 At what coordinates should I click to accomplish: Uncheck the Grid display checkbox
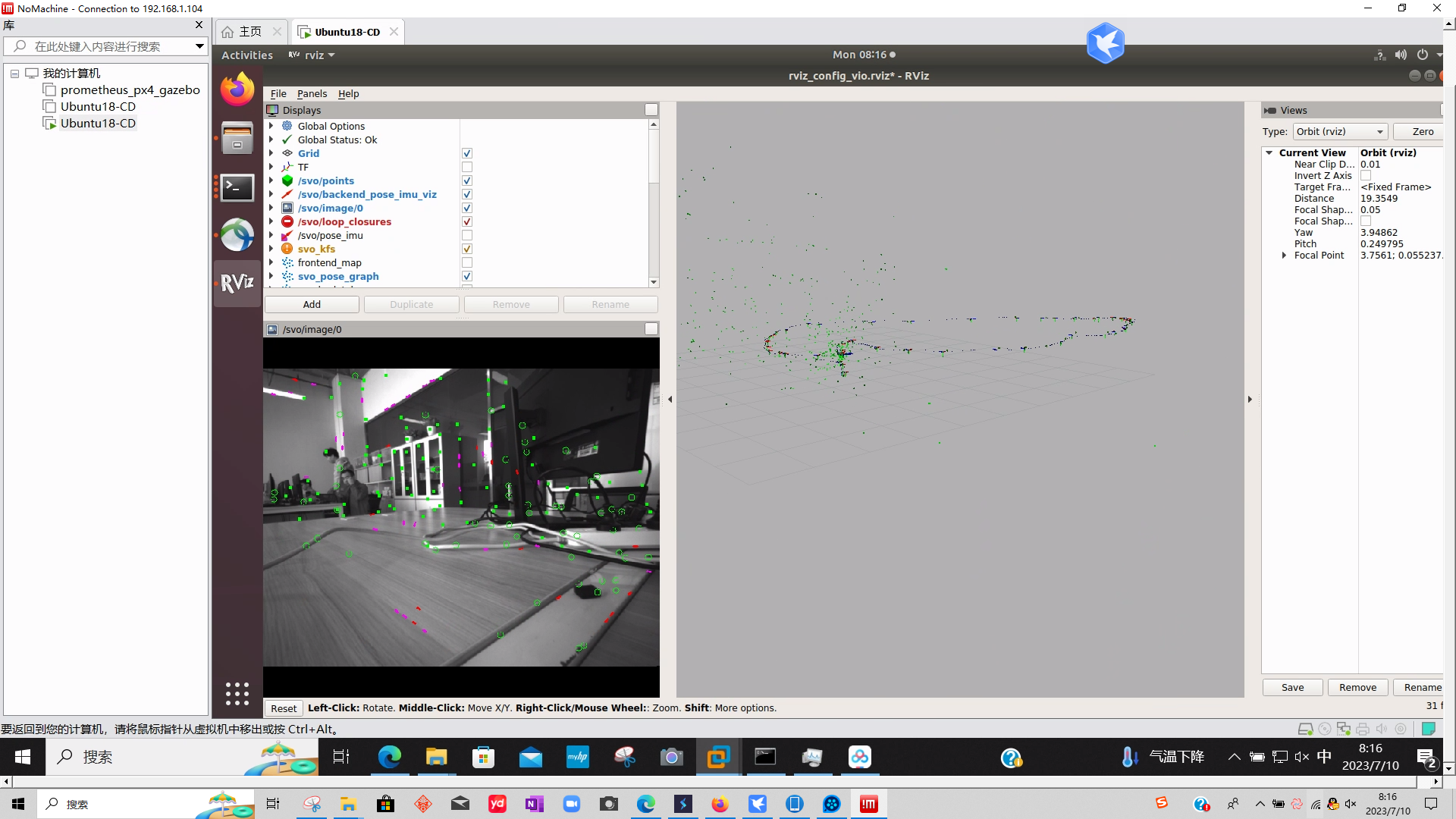pos(467,153)
